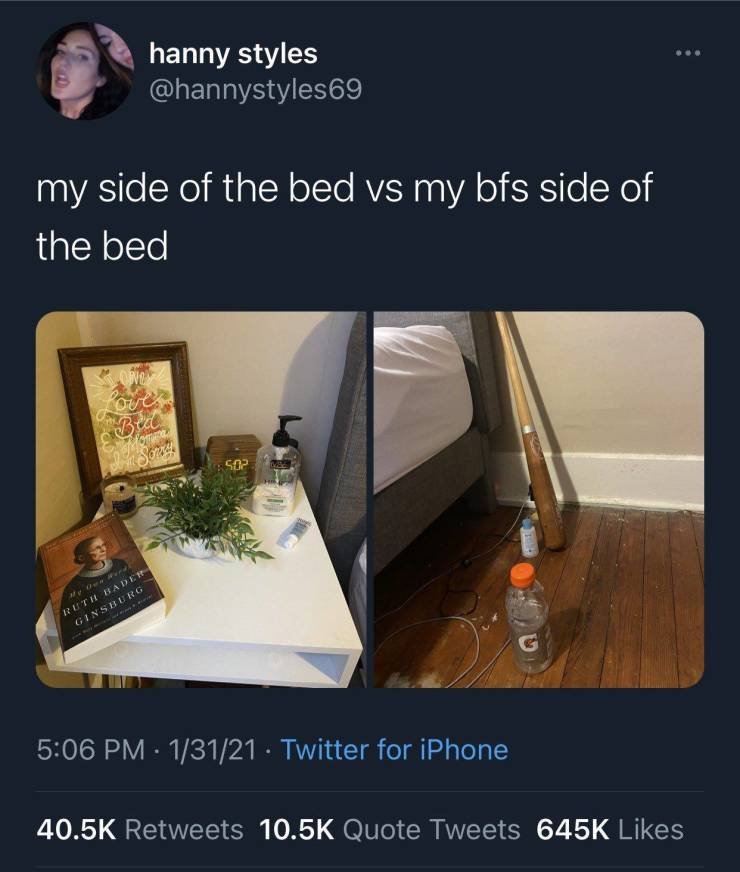This screenshot has height=872, width=740.
Task: Click the display name hanny styles
Action: (x=234, y=53)
